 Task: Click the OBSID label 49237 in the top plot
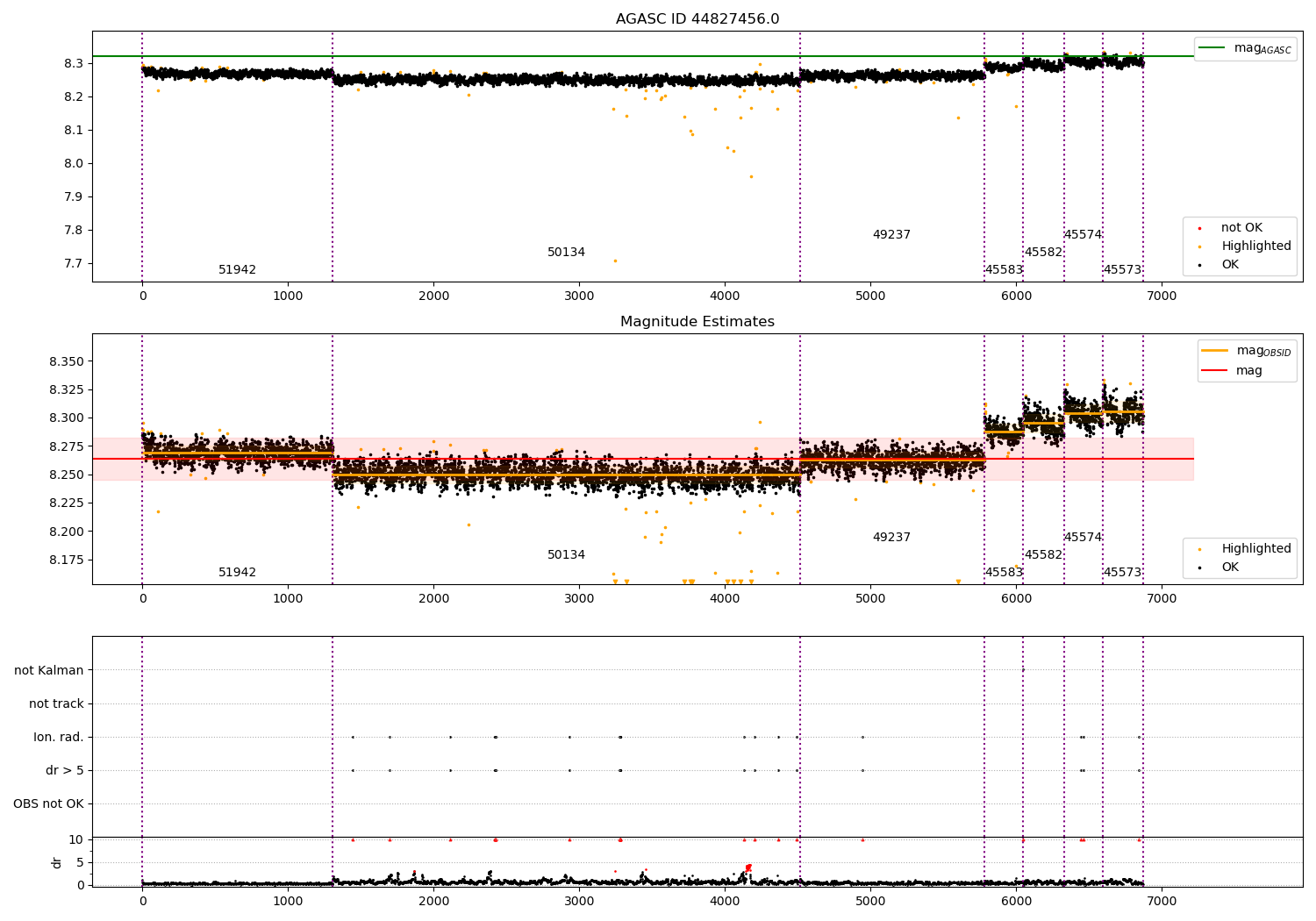pos(891,235)
